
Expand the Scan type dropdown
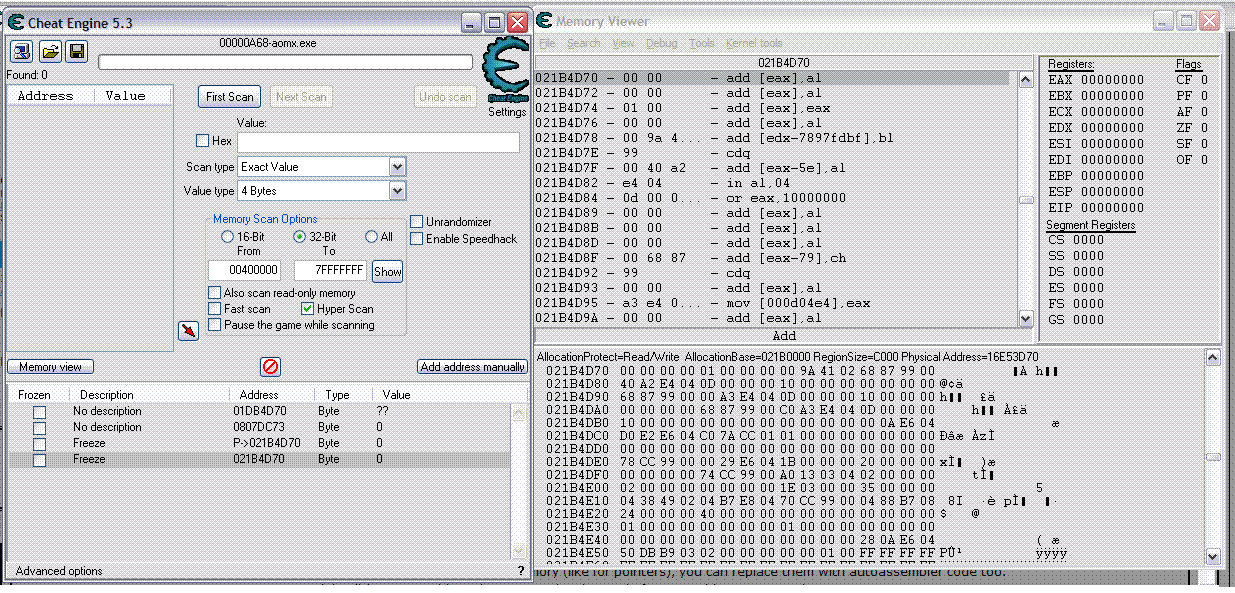coord(397,167)
